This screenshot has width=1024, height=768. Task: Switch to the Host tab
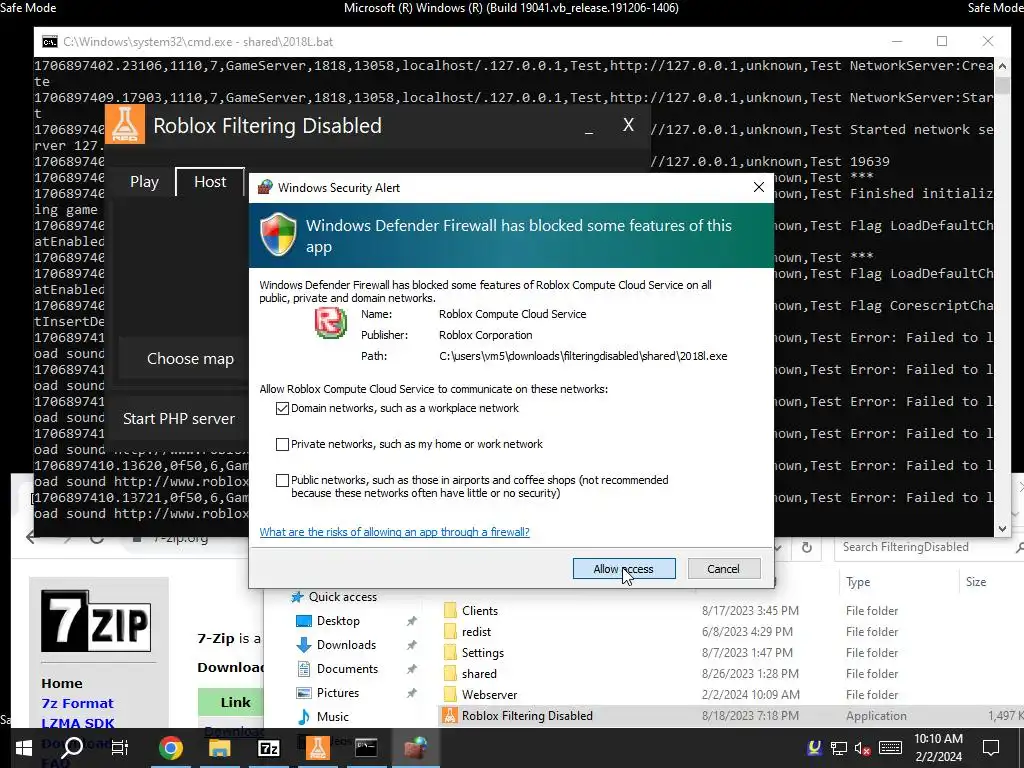tap(210, 182)
